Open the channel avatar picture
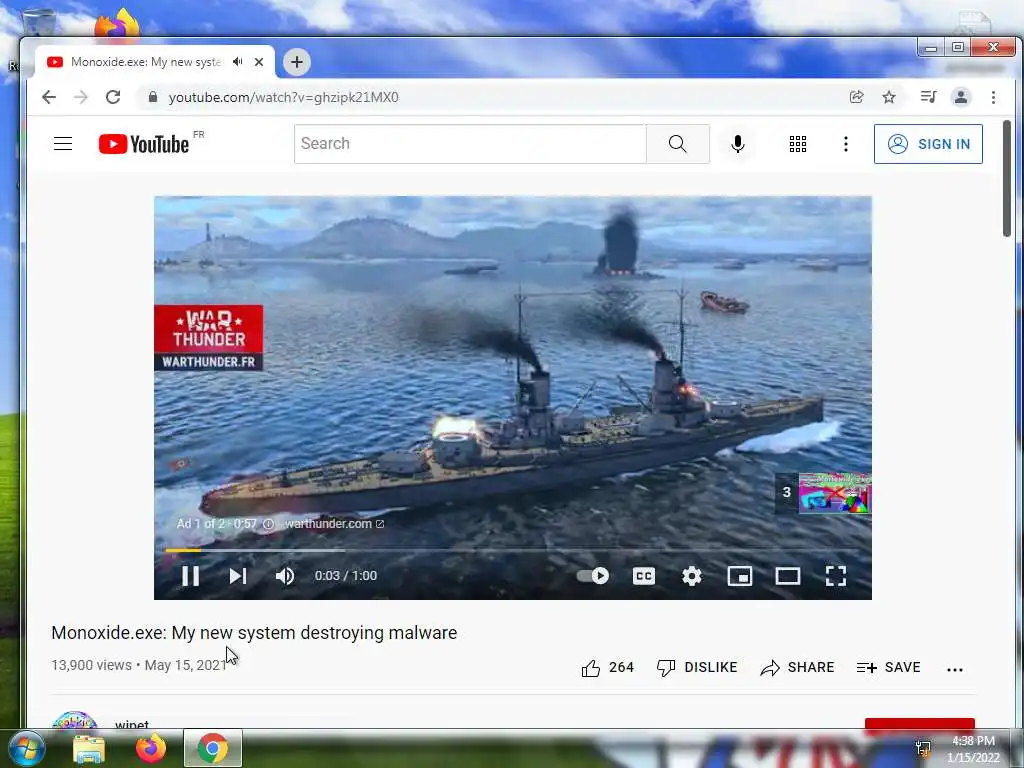 tap(74, 720)
